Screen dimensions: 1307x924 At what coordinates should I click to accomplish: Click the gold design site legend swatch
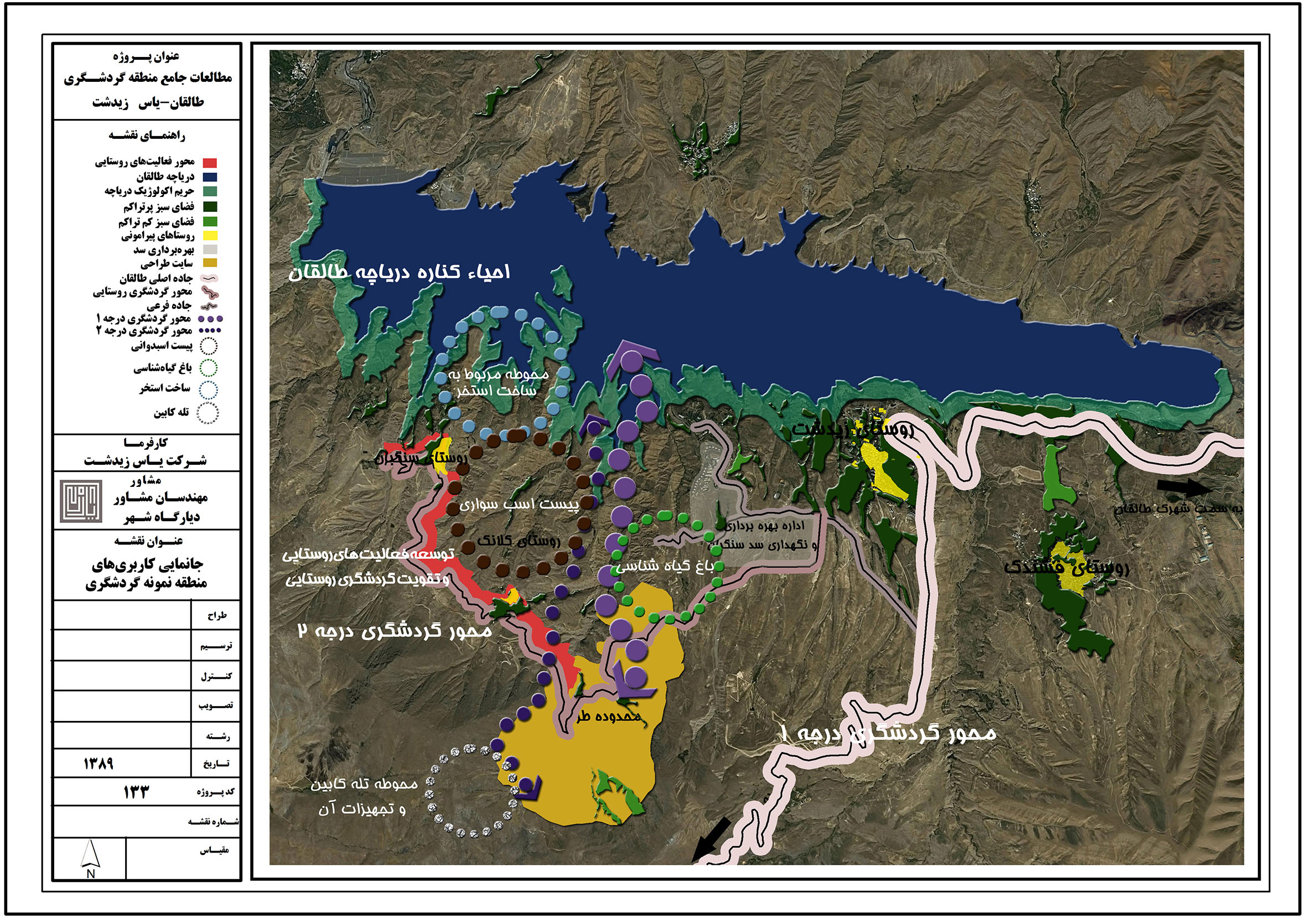(210, 263)
